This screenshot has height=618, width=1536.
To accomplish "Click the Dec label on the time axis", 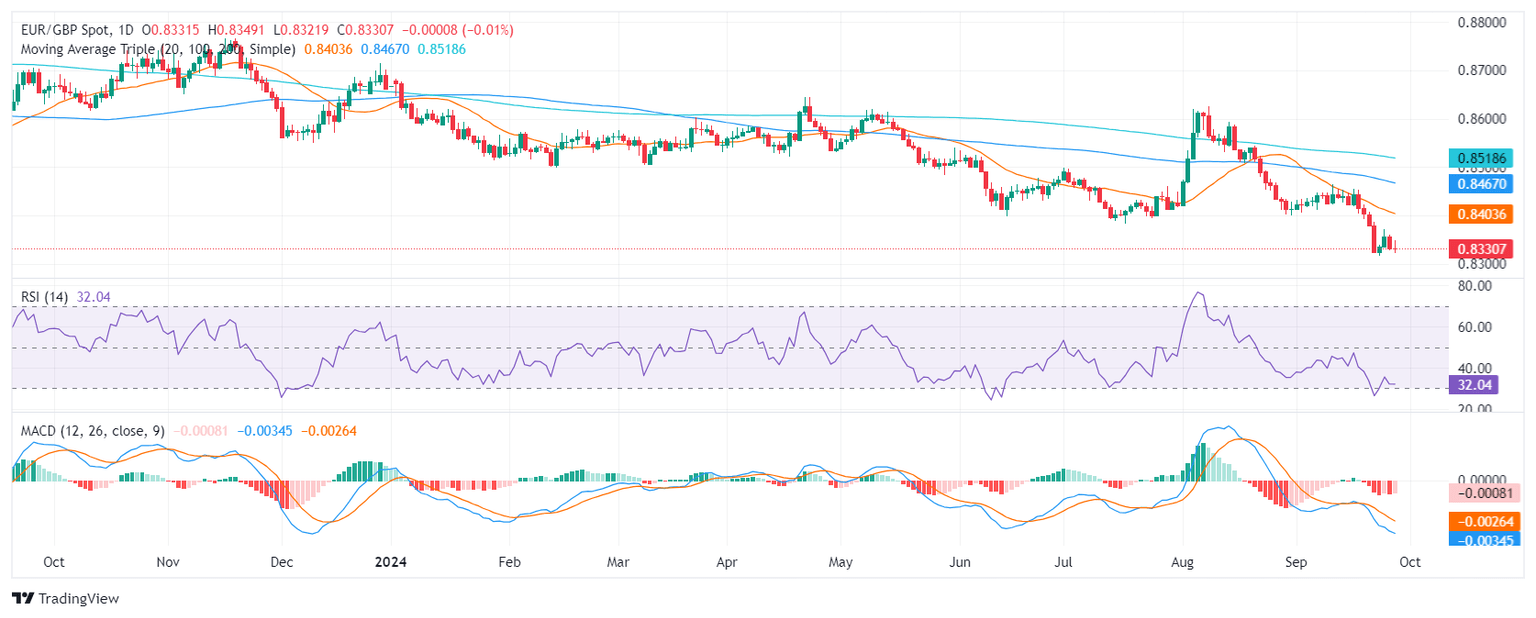I will point(281,562).
